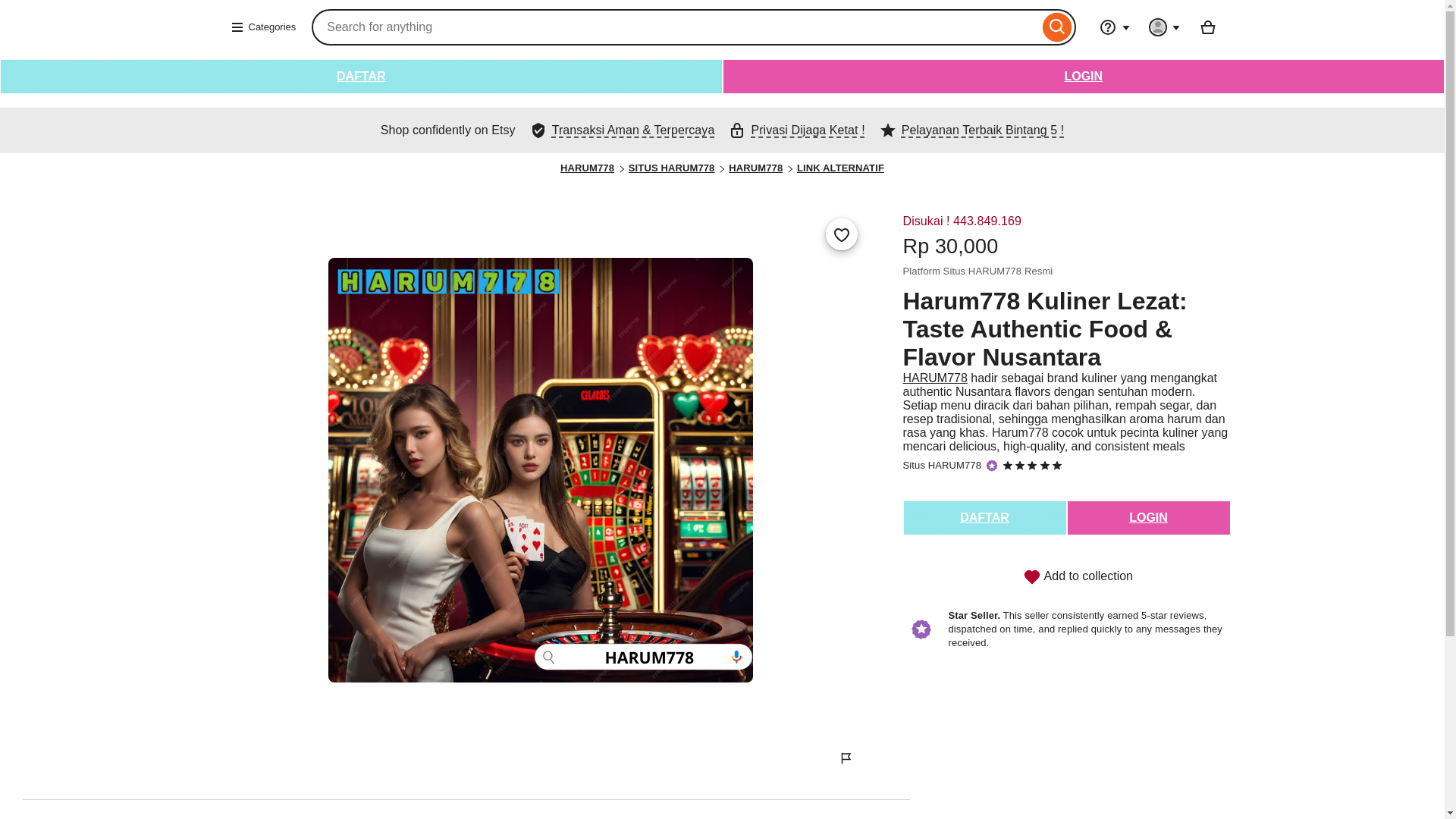Click the DAFTAR button under the rating

click(984, 518)
